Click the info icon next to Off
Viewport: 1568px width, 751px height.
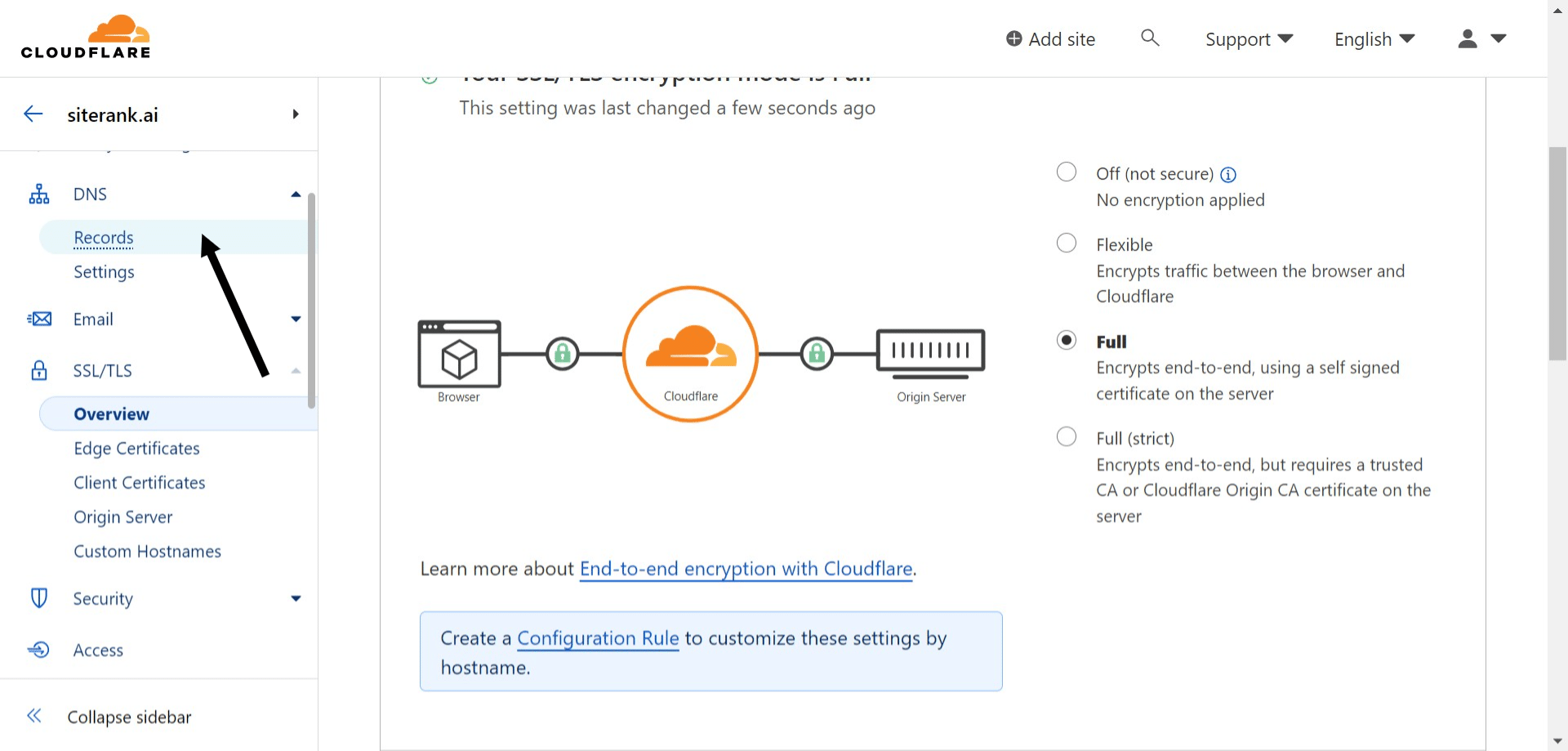click(x=1228, y=175)
